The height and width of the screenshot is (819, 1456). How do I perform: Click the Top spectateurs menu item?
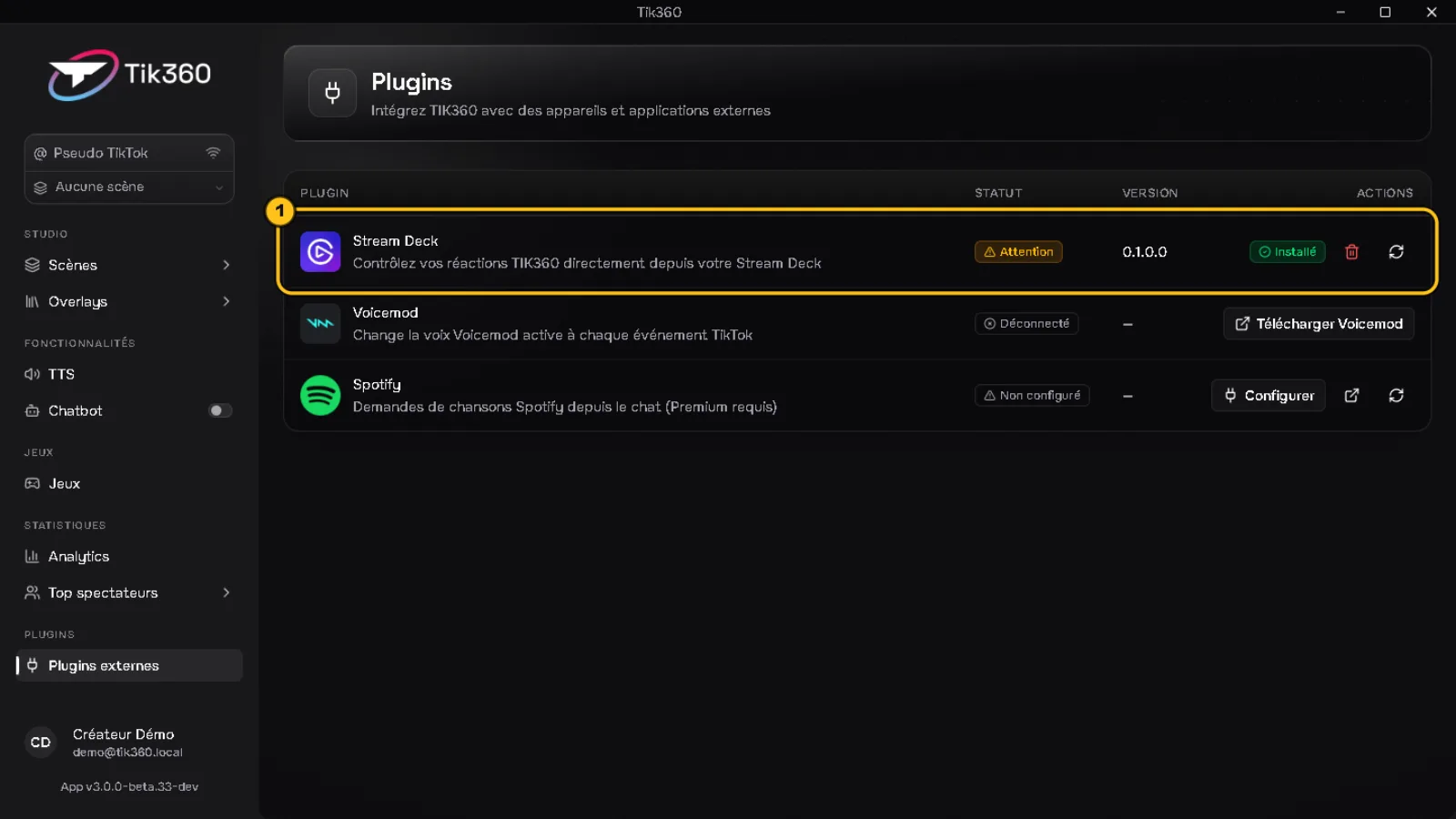click(129, 592)
